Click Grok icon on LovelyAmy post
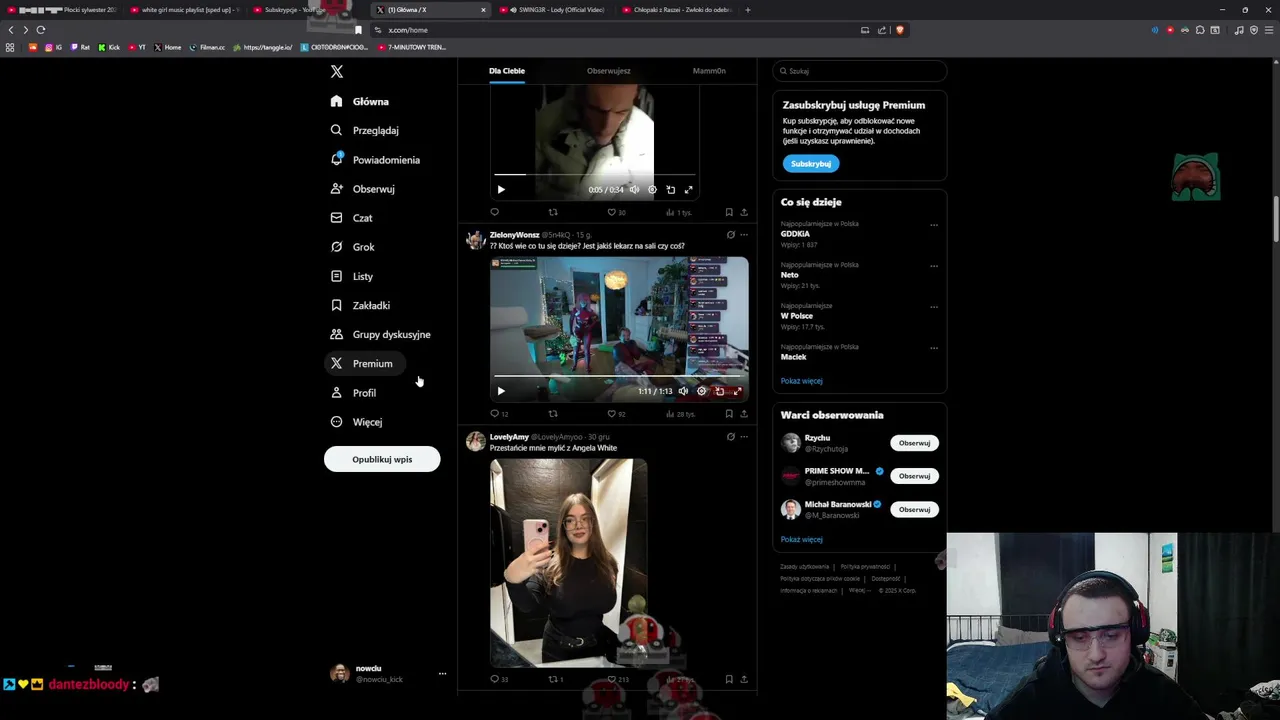This screenshot has width=1280, height=720. click(730, 437)
